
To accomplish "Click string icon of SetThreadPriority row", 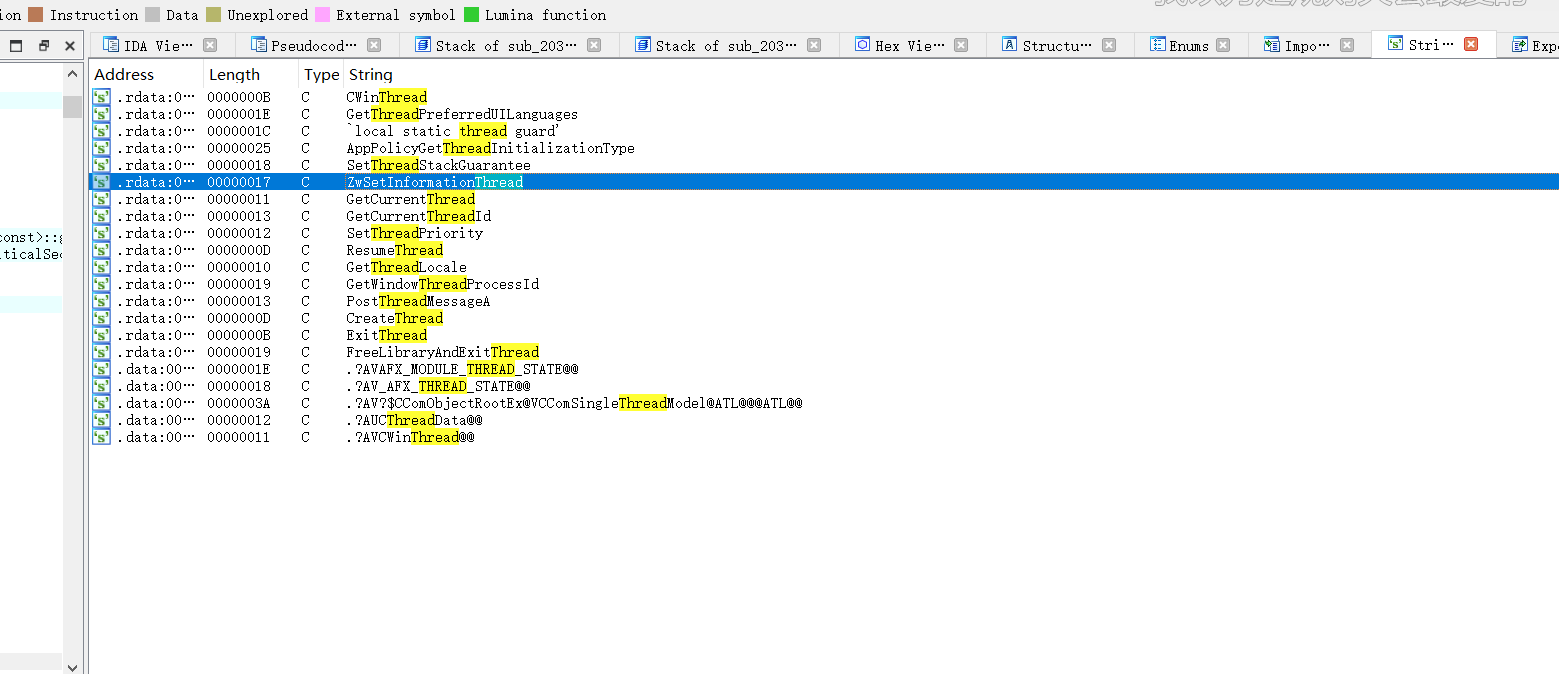I will point(101,233).
